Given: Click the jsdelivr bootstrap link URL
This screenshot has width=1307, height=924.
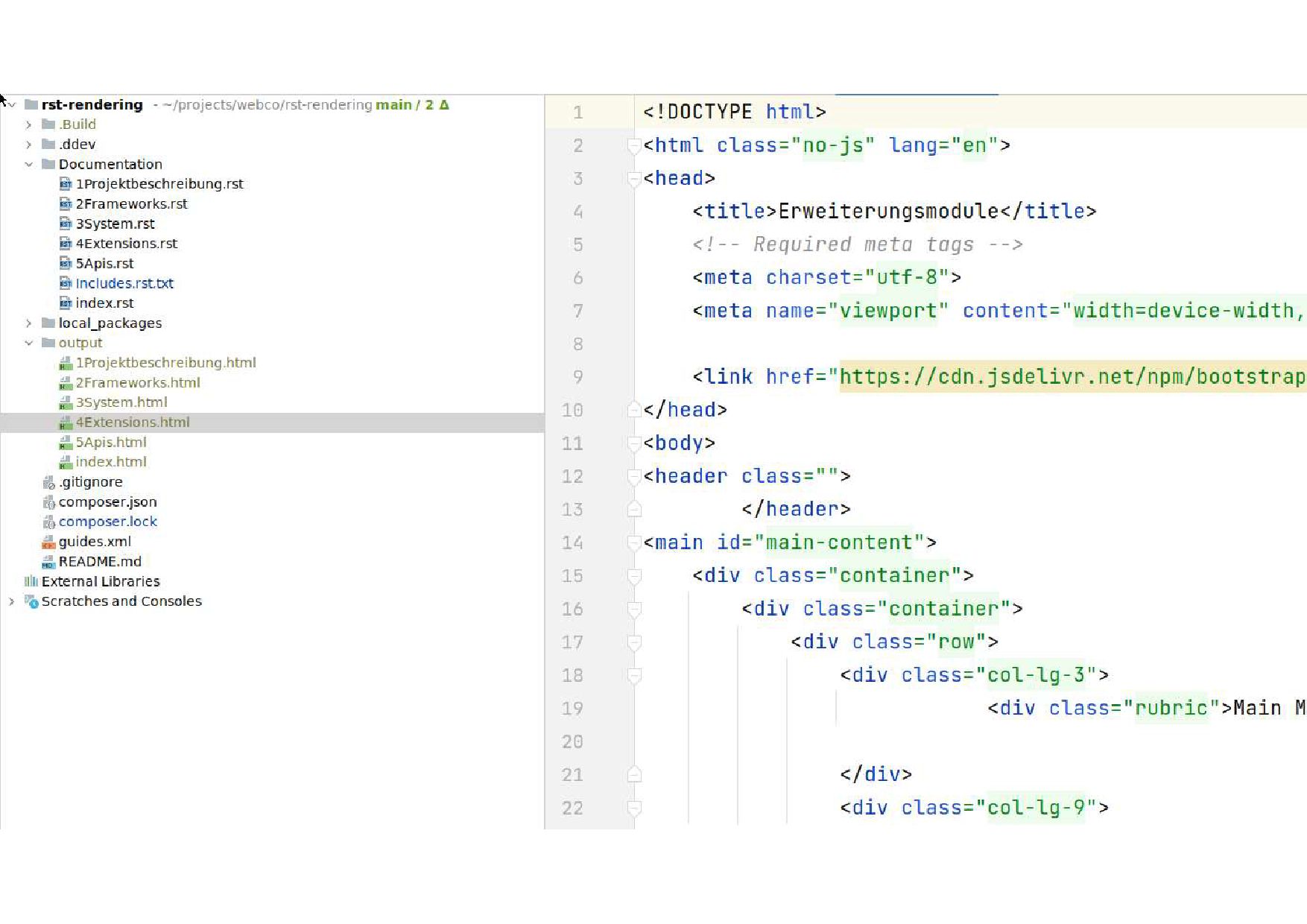Looking at the screenshot, I should [1073, 377].
